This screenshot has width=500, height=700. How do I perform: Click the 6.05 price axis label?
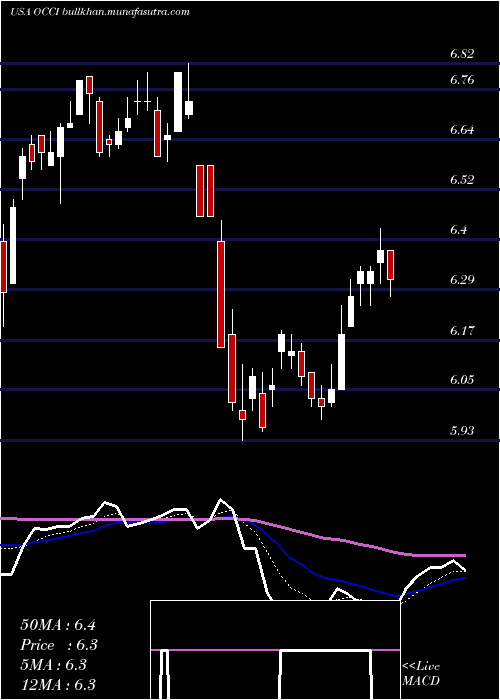(462, 380)
